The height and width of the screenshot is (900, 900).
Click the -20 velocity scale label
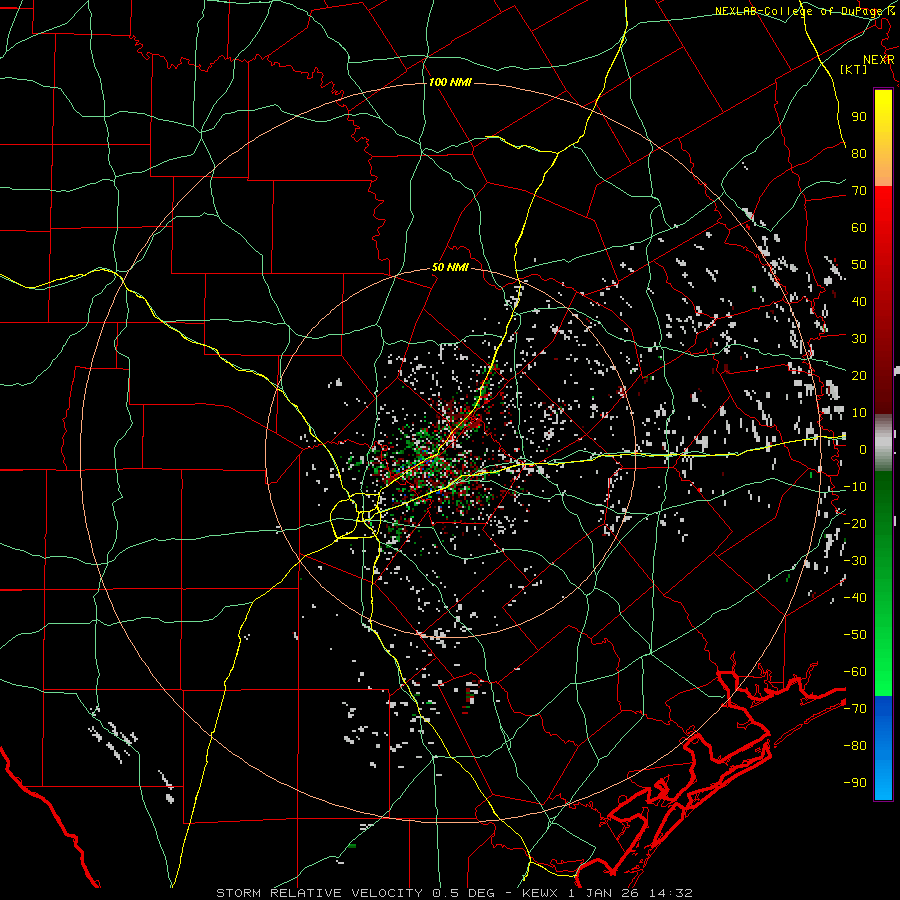pos(855,523)
